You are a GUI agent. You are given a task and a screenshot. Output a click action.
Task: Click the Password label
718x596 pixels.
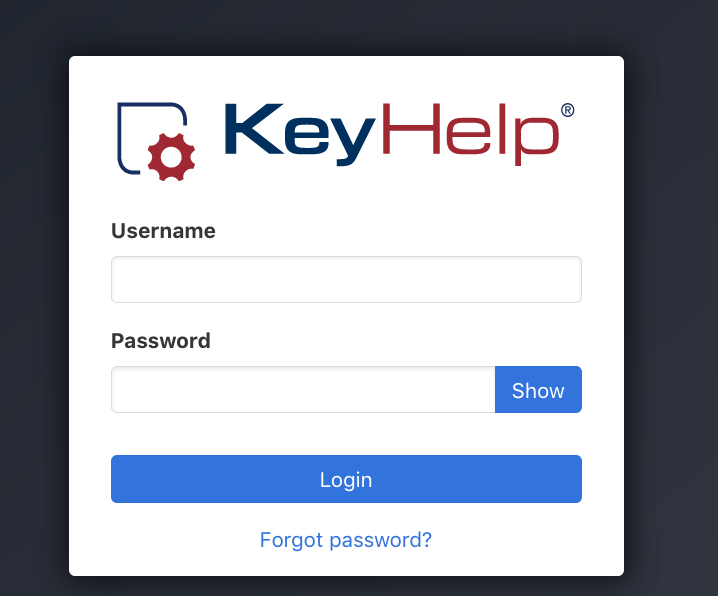pyautogui.click(x=161, y=341)
